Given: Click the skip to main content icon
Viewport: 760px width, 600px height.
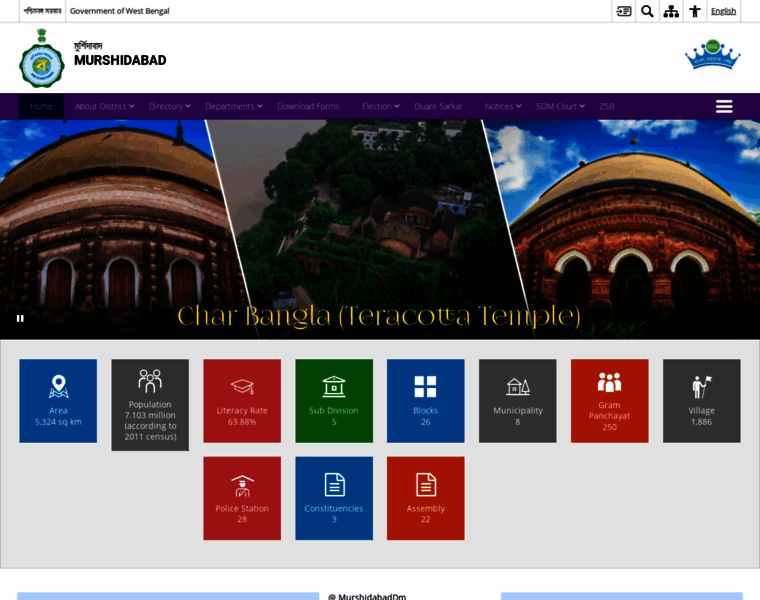Looking at the screenshot, I should 623,11.
